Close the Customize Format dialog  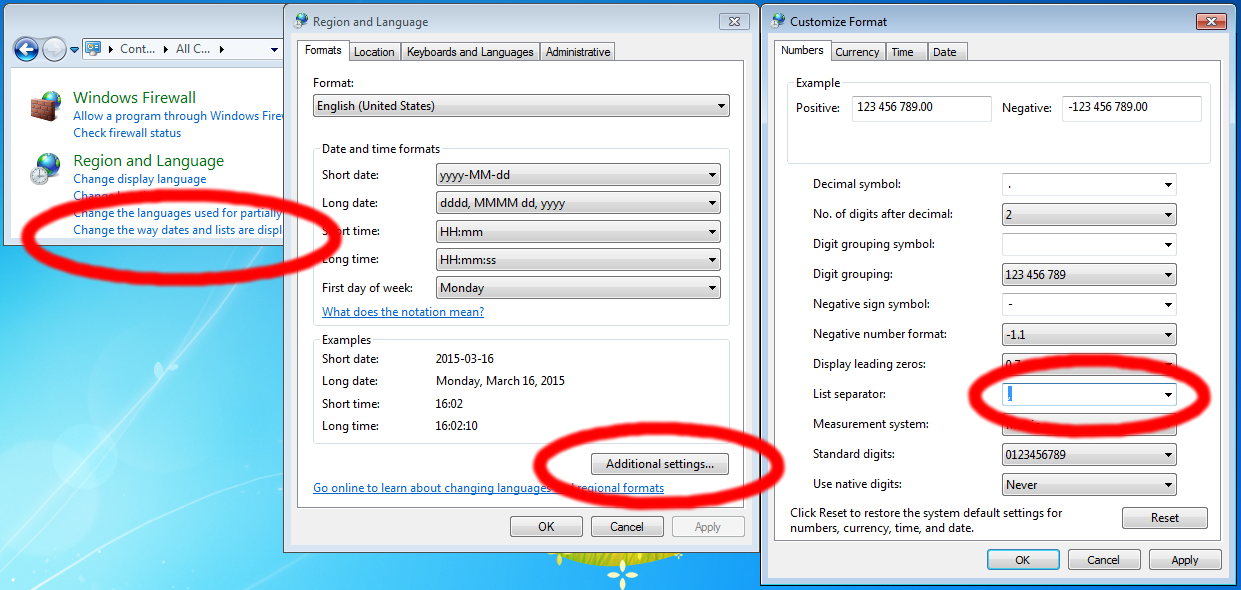(x=1210, y=21)
